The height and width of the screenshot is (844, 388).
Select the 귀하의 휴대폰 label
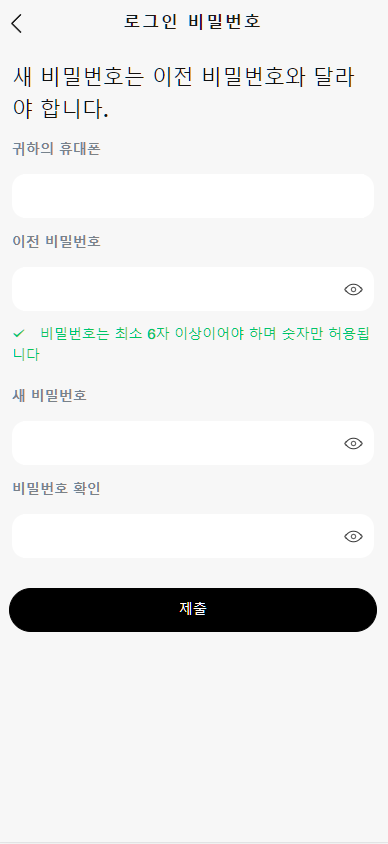(x=56, y=149)
